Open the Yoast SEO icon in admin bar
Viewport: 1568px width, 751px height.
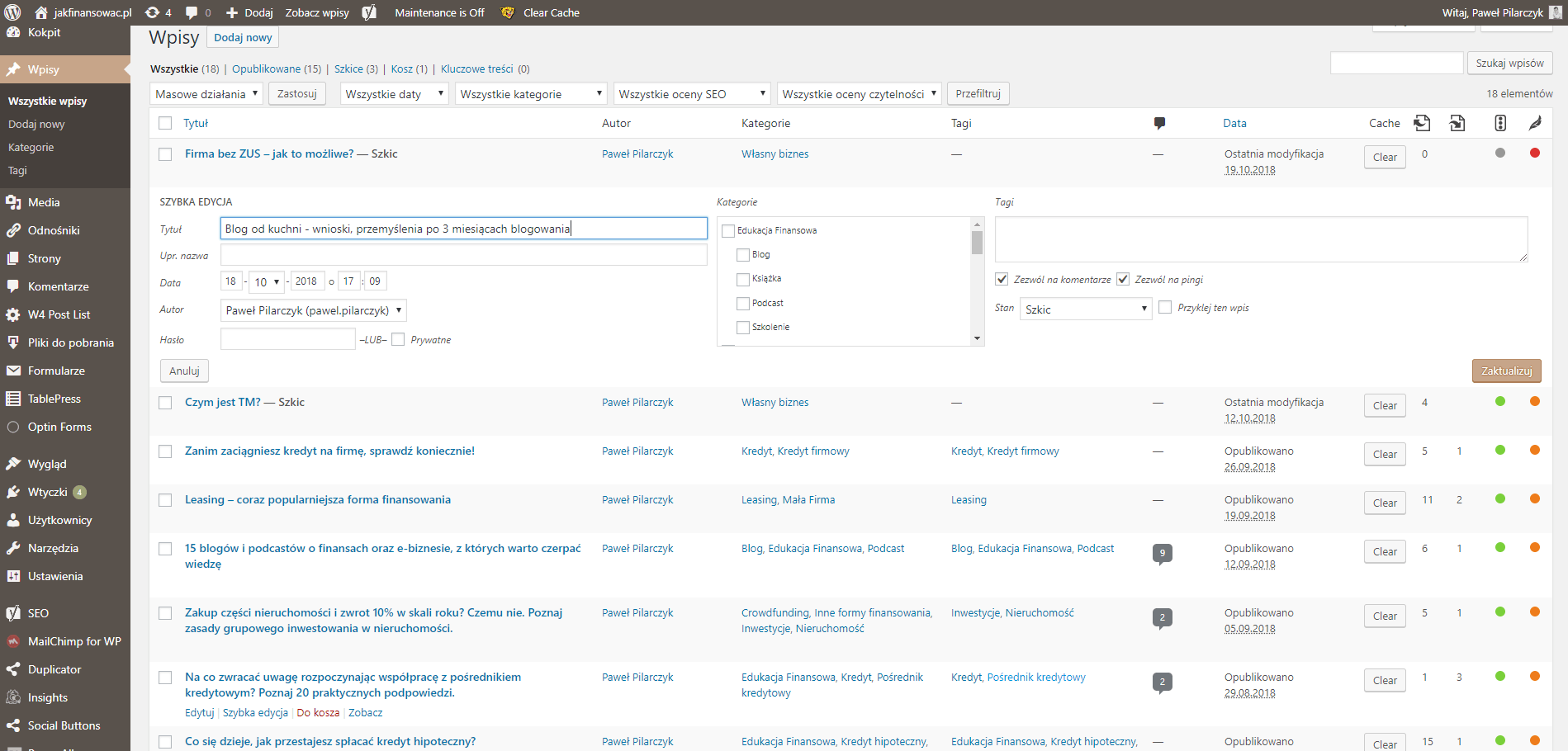pyautogui.click(x=369, y=12)
